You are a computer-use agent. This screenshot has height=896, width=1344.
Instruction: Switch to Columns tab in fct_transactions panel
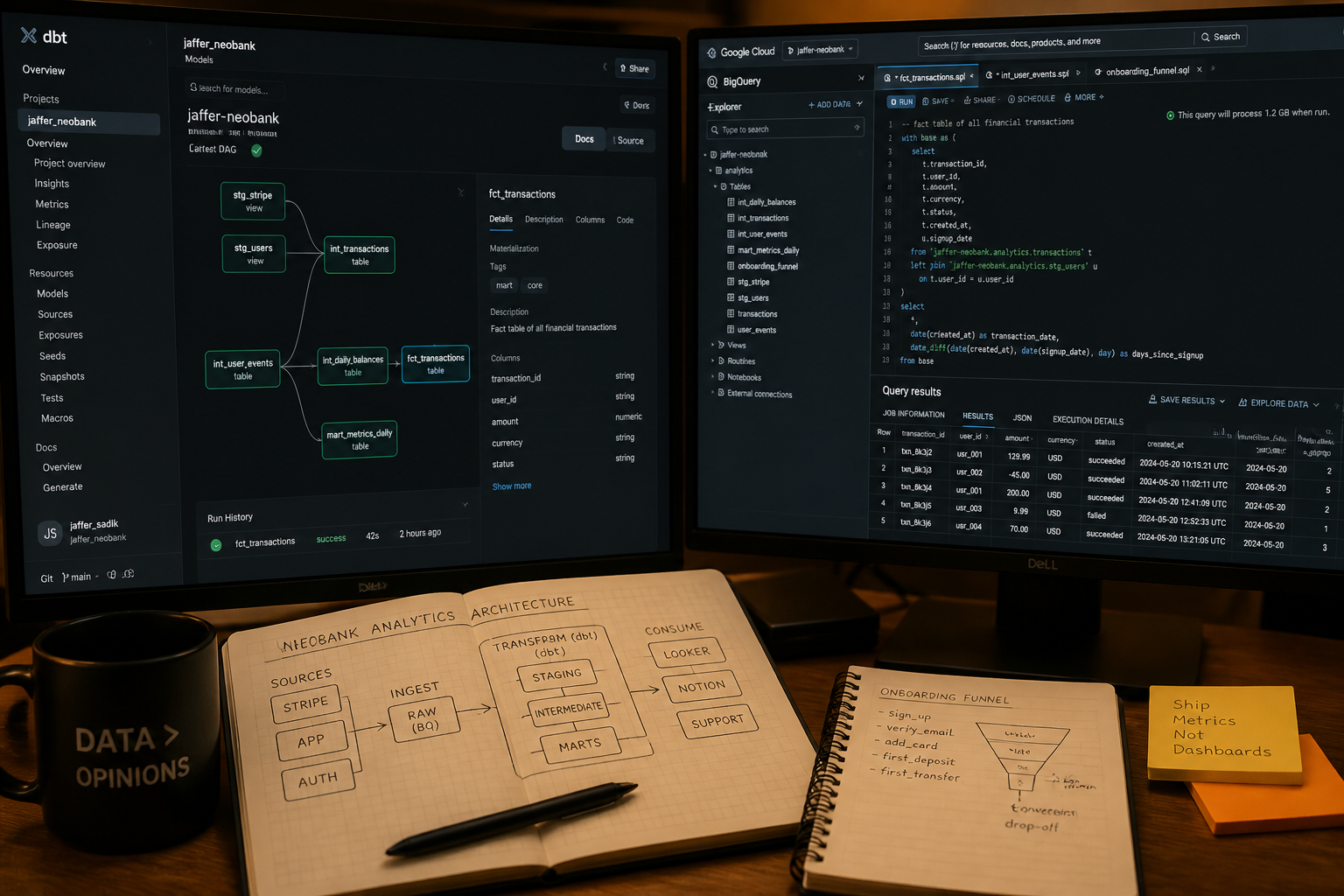pos(590,220)
